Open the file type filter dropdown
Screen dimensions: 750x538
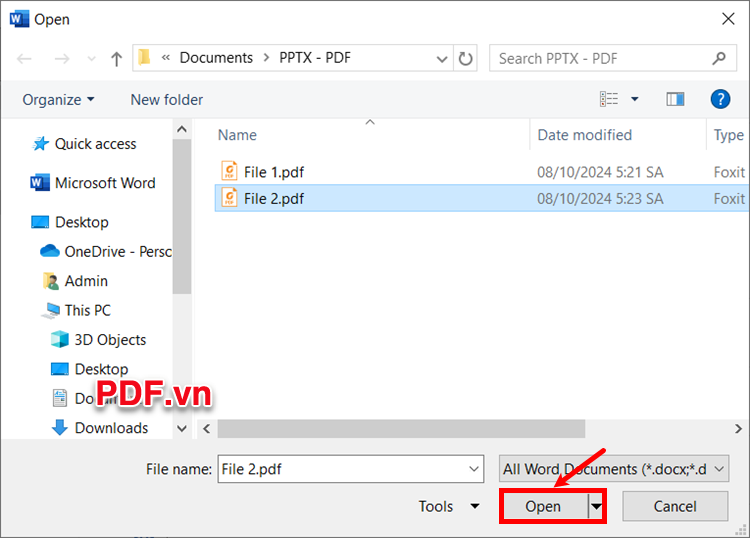click(x=614, y=469)
